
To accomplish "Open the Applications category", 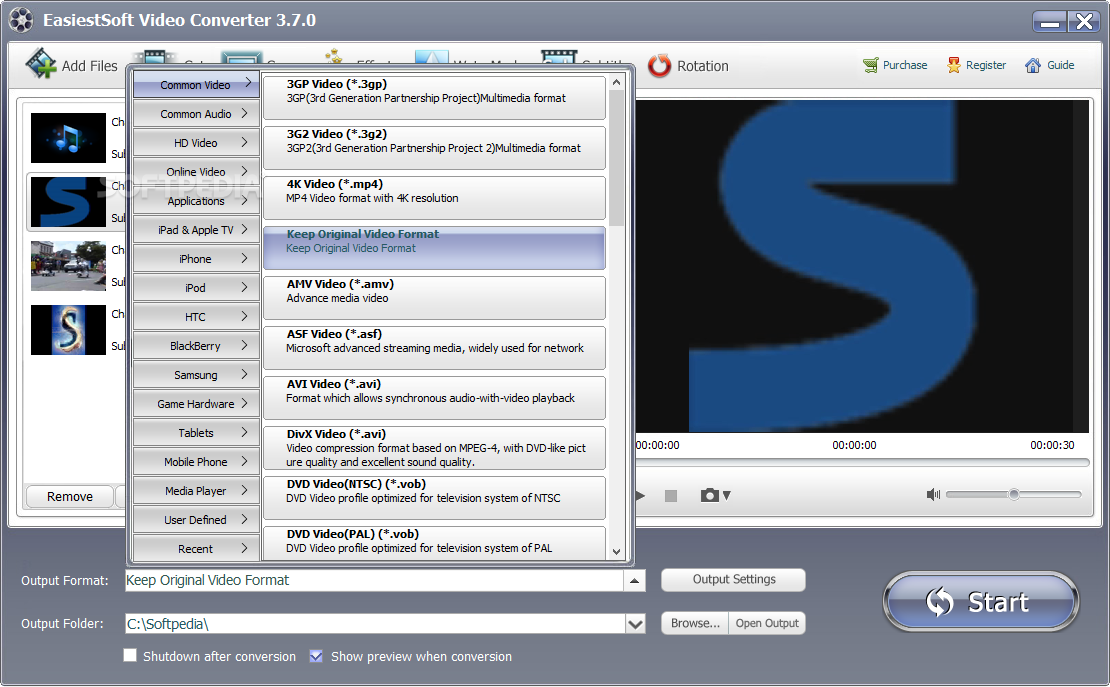I will (x=196, y=200).
